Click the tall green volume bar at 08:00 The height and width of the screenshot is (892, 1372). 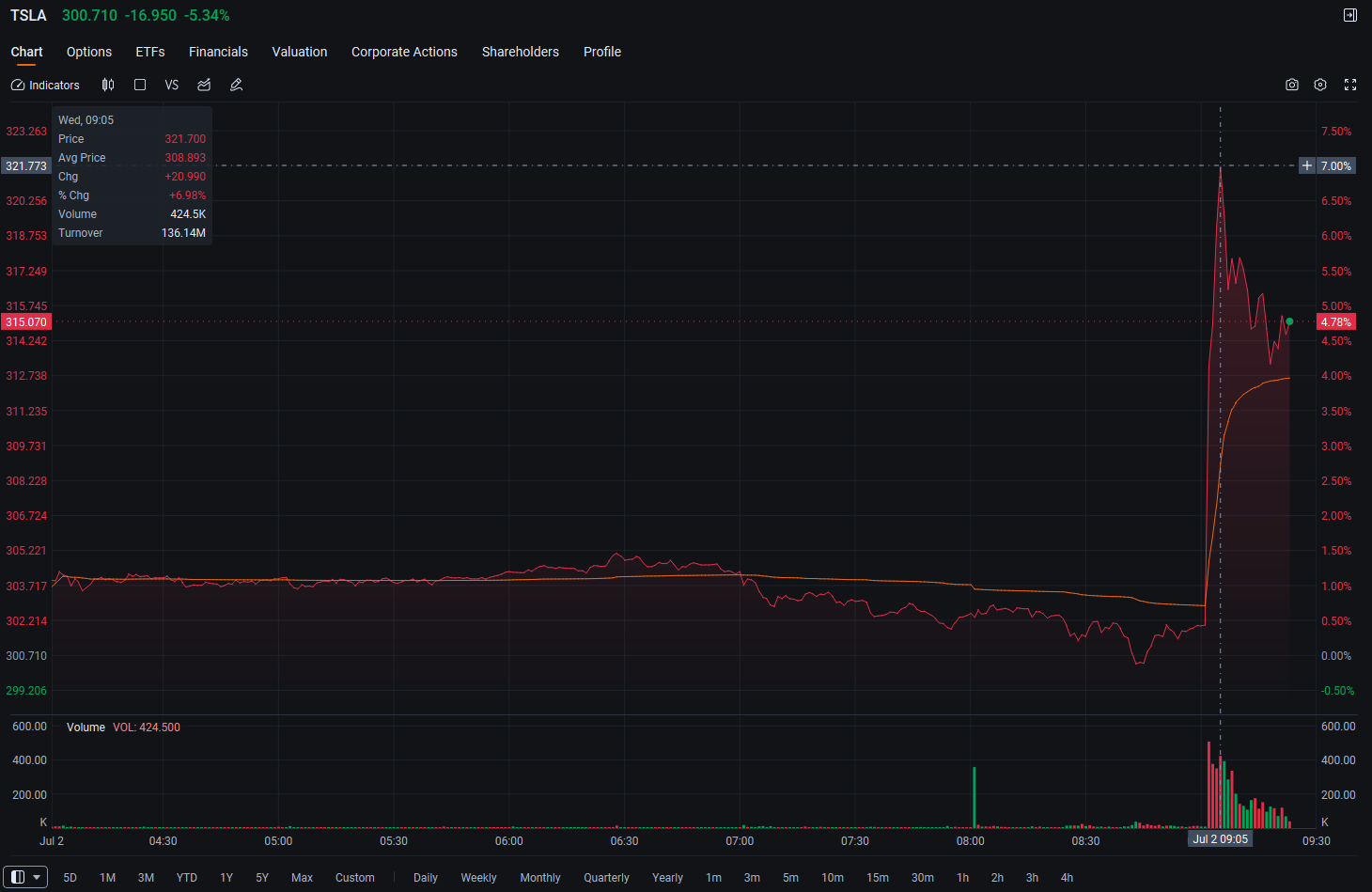(974, 797)
